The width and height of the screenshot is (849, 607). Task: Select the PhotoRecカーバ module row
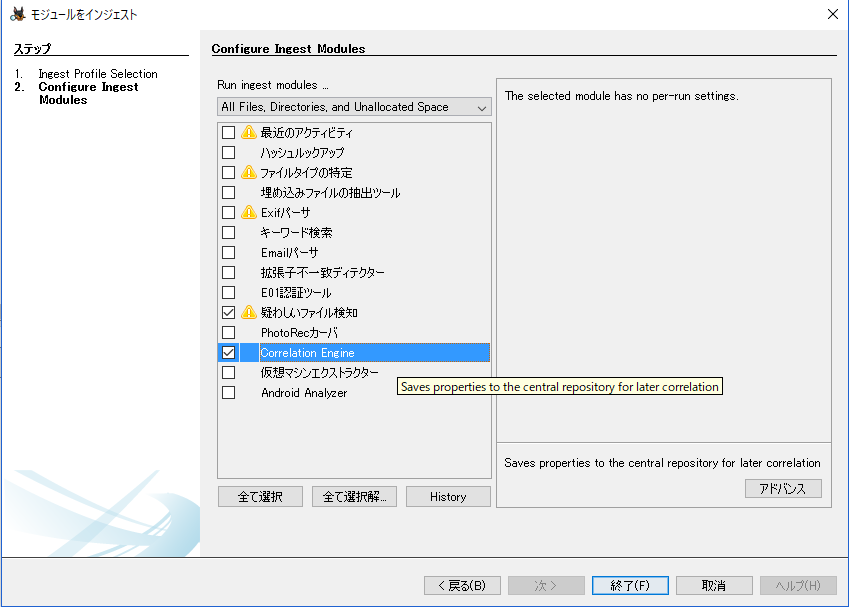click(x=354, y=333)
